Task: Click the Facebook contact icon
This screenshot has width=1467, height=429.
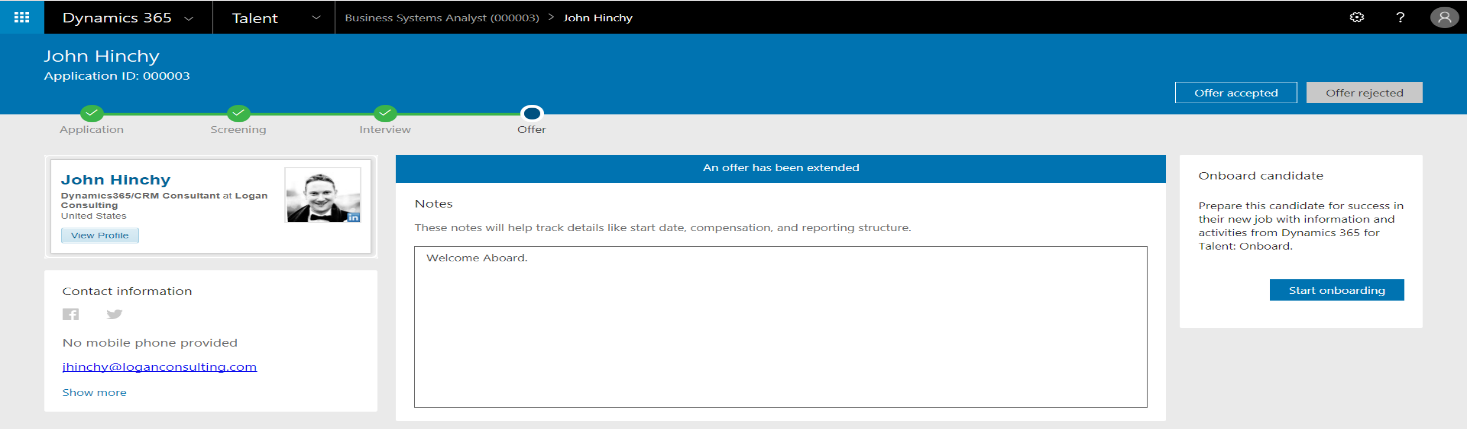Action: click(x=71, y=315)
